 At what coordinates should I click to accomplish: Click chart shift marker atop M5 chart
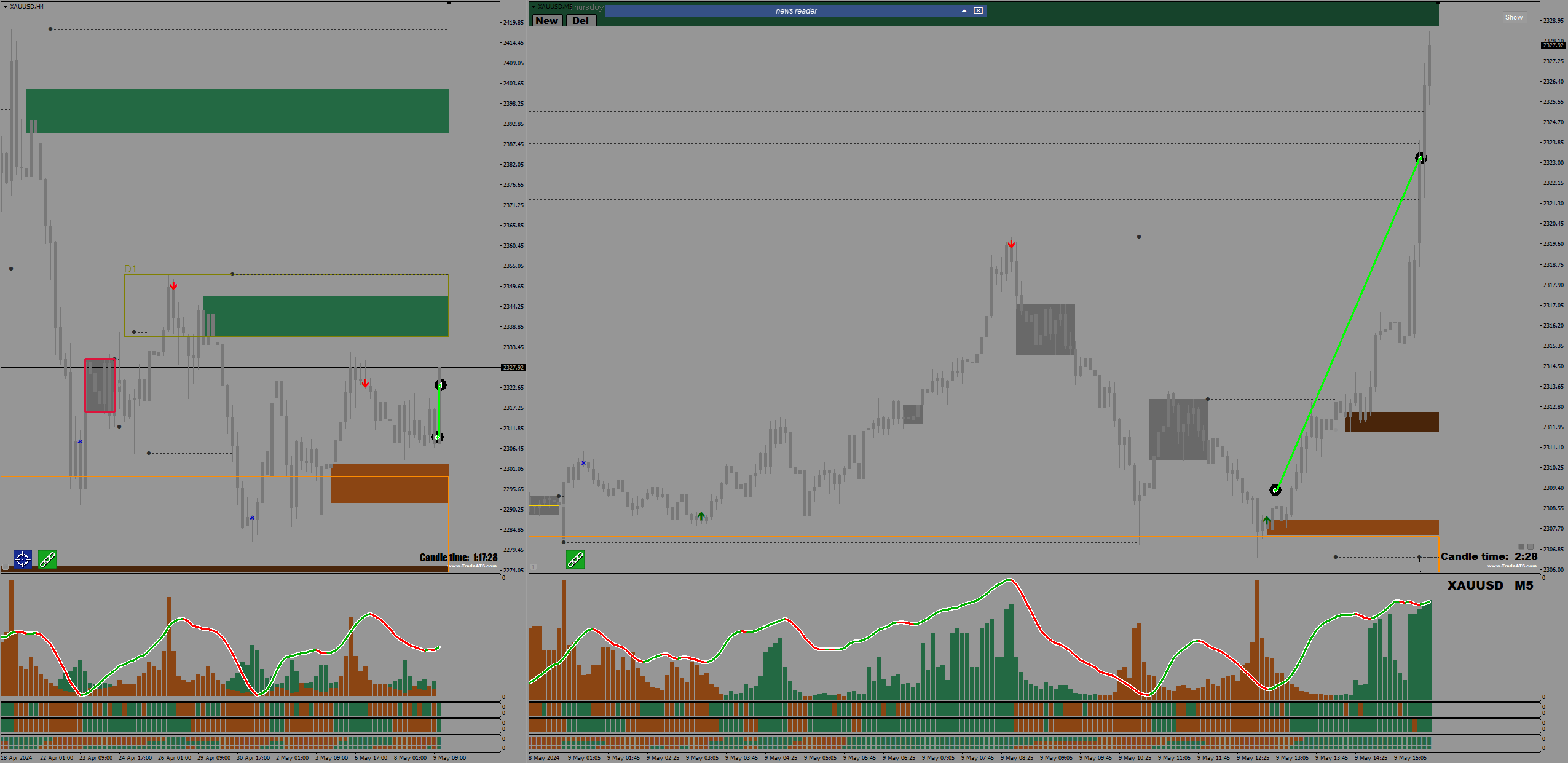[1438, 4]
